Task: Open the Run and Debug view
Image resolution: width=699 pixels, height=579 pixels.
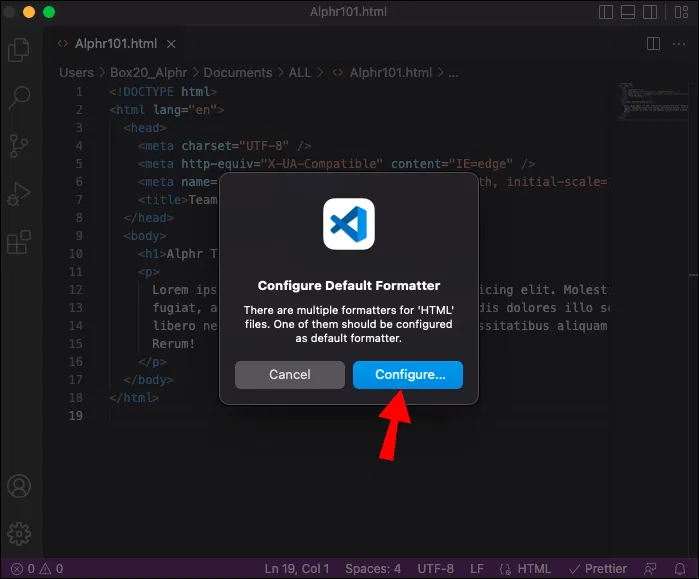Action: (18, 193)
